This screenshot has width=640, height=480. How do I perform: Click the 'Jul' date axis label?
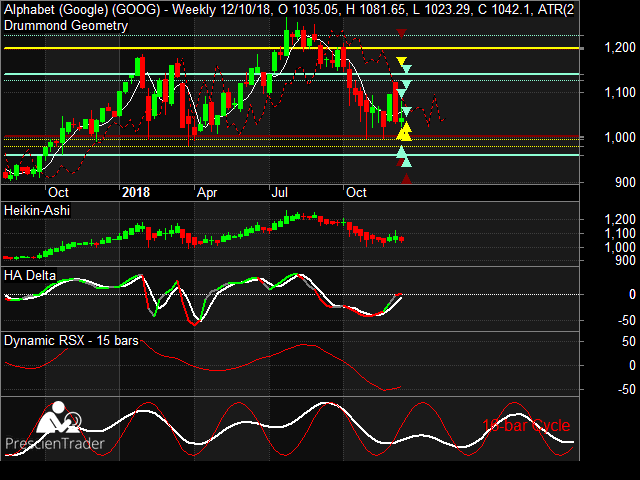280,192
